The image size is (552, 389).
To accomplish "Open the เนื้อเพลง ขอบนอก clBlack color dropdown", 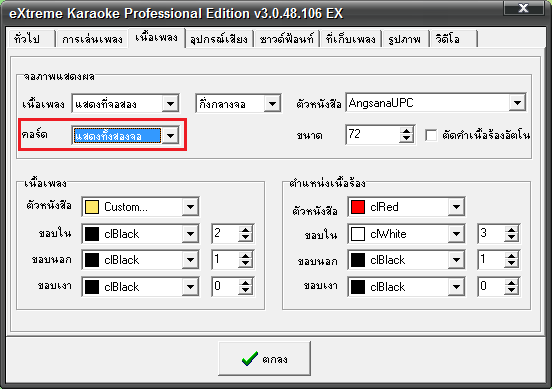I will coord(190,260).
